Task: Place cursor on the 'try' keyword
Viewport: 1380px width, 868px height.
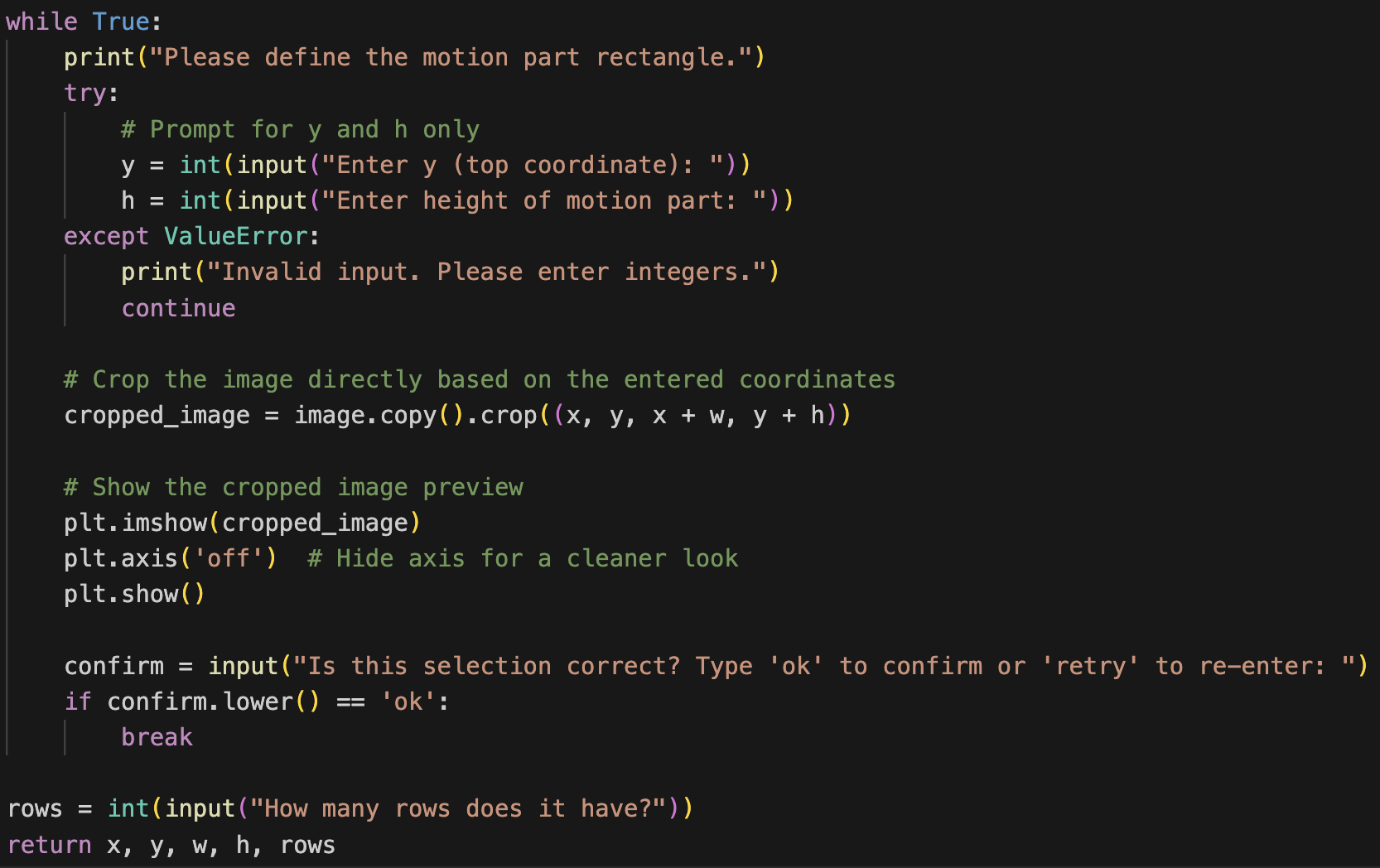Action: click(x=85, y=93)
